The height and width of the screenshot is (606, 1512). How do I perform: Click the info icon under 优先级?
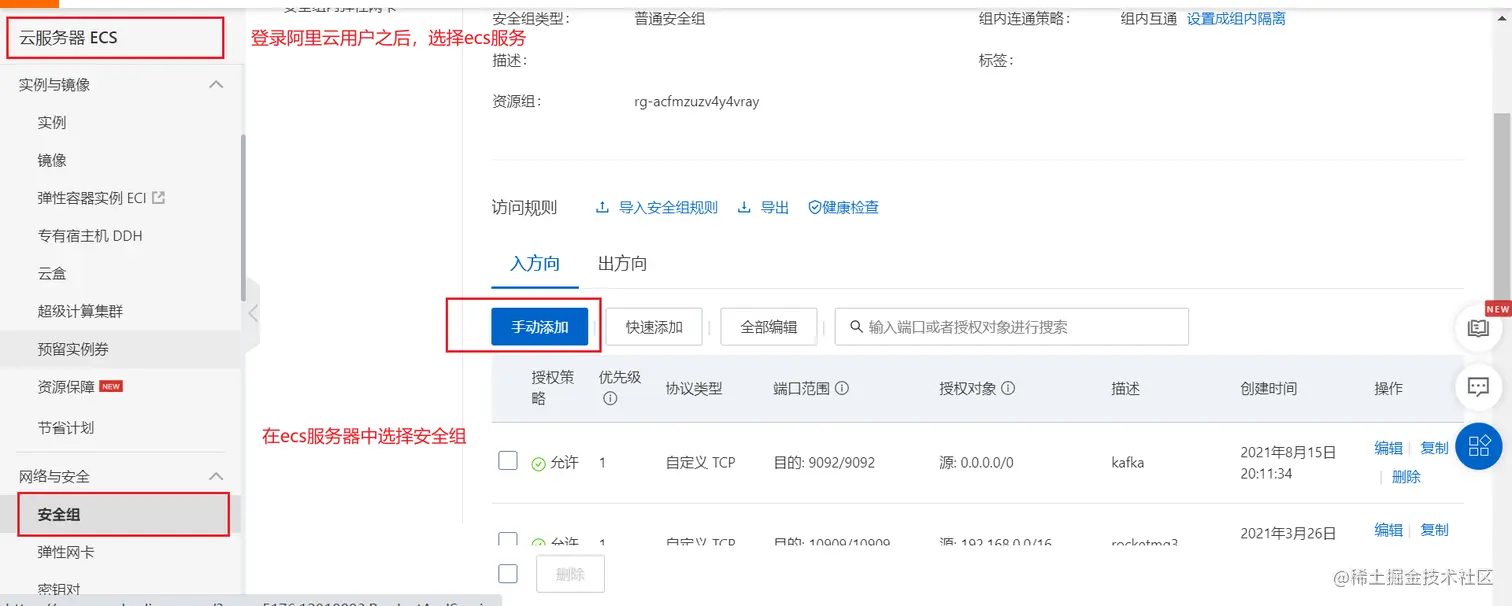tap(610, 398)
